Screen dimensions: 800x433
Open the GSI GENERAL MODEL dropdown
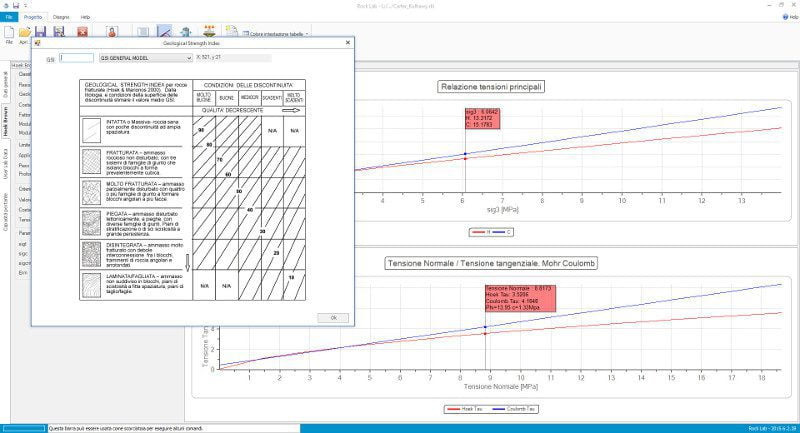click(x=145, y=58)
